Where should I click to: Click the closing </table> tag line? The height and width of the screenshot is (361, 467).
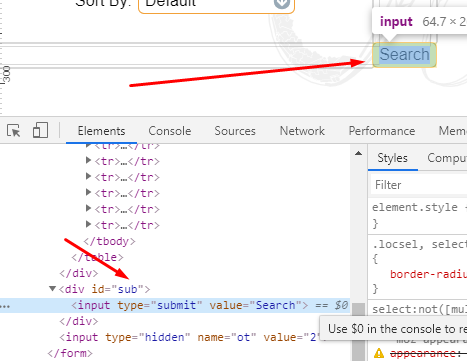tap(97, 257)
